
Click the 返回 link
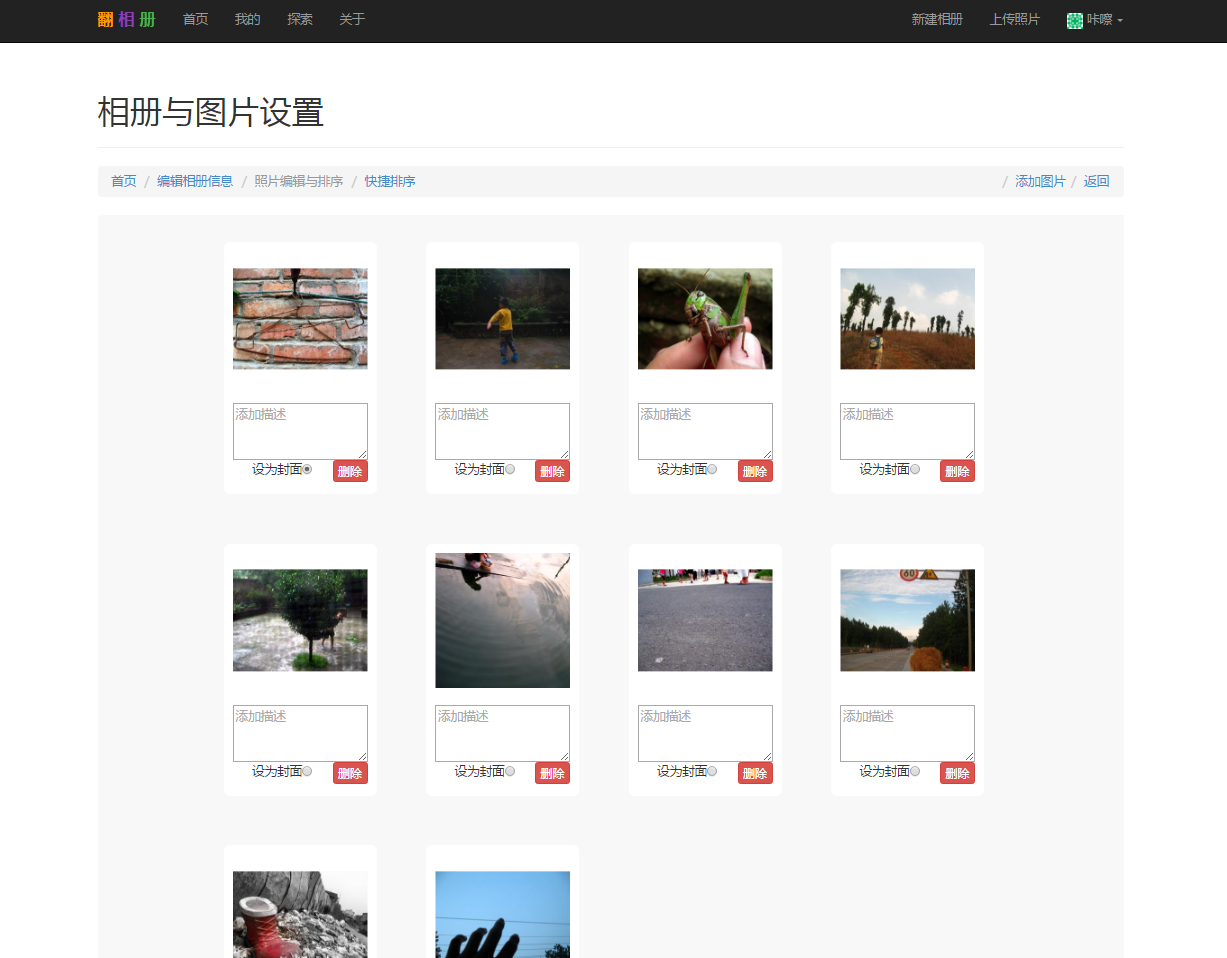click(x=1097, y=181)
